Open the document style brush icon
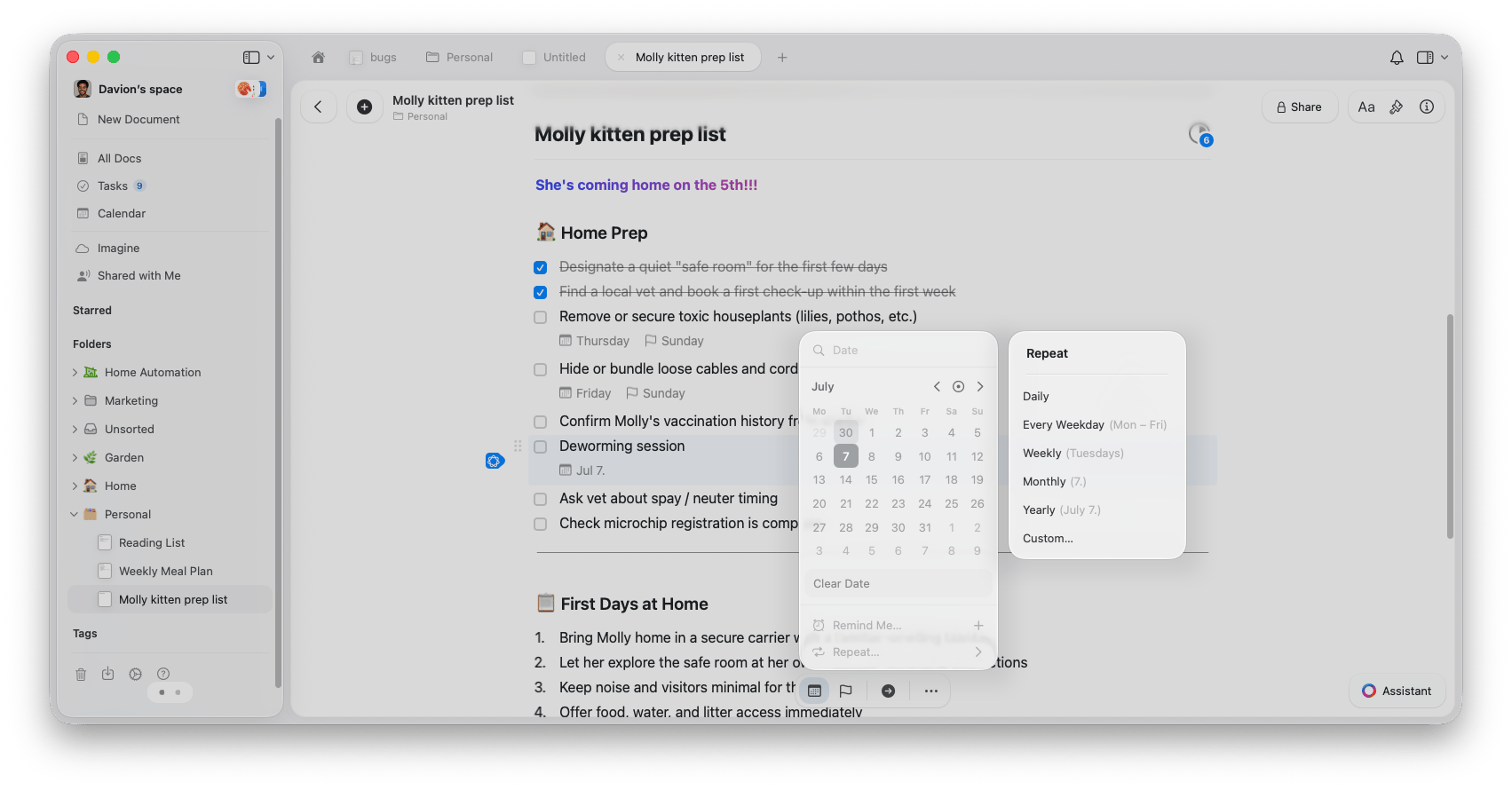The width and height of the screenshot is (1512, 790). pyautogui.click(x=1397, y=107)
